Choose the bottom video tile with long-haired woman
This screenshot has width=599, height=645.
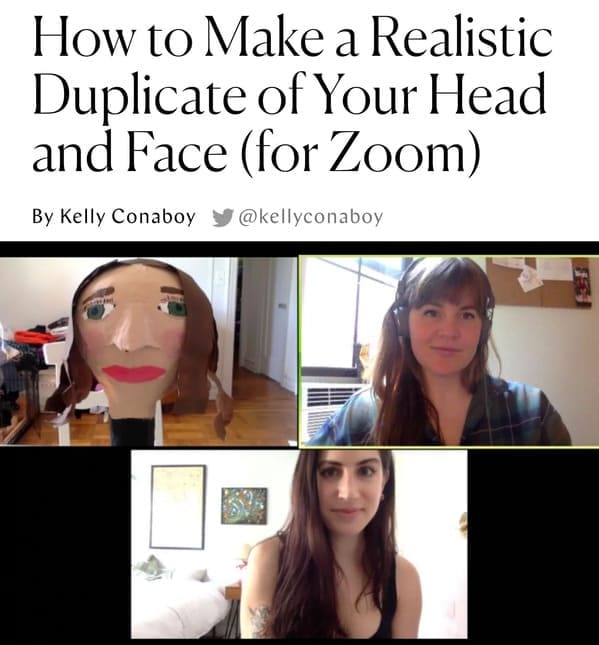click(x=299, y=544)
